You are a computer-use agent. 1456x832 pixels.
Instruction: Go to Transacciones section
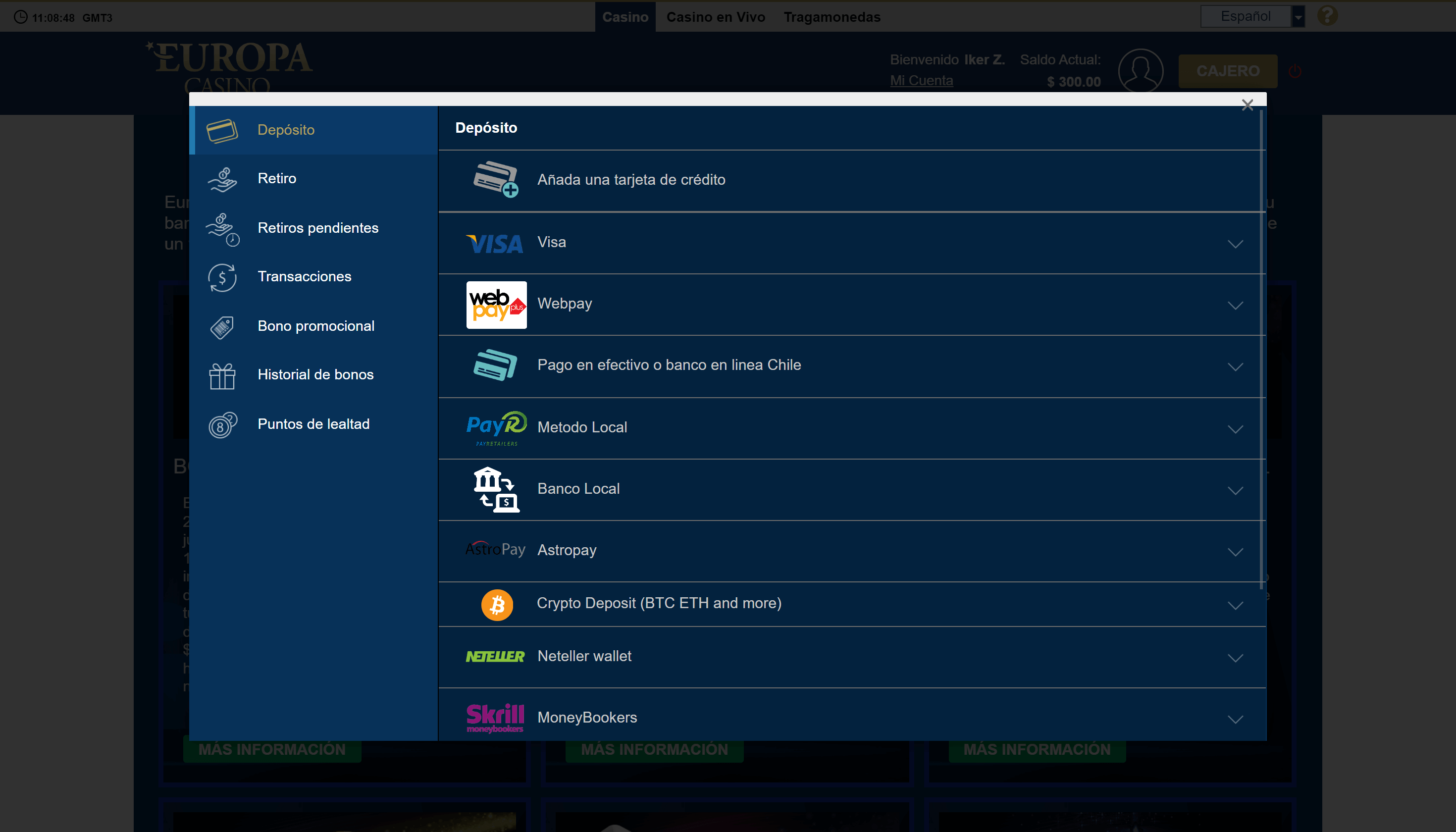(313, 277)
